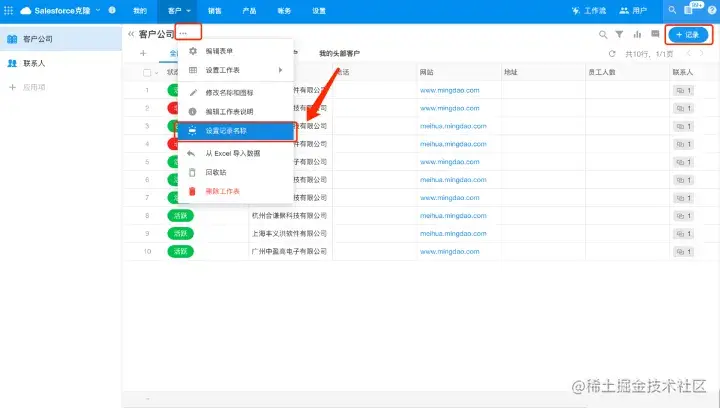Choose 编辑工作表说明 from the menu
Viewport: 720px width, 408px height.
point(236,112)
